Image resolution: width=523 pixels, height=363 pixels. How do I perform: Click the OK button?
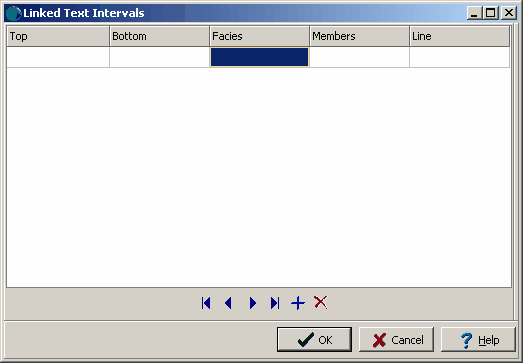(314, 340)
